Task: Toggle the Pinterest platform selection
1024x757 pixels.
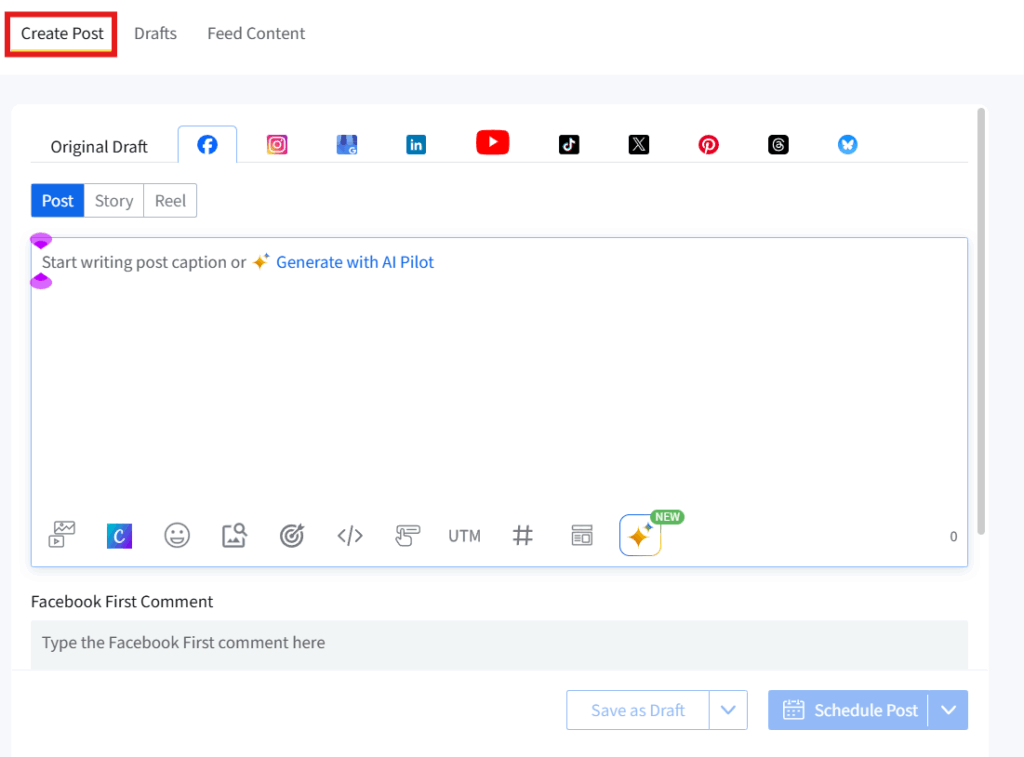Action: pos(708,143)
